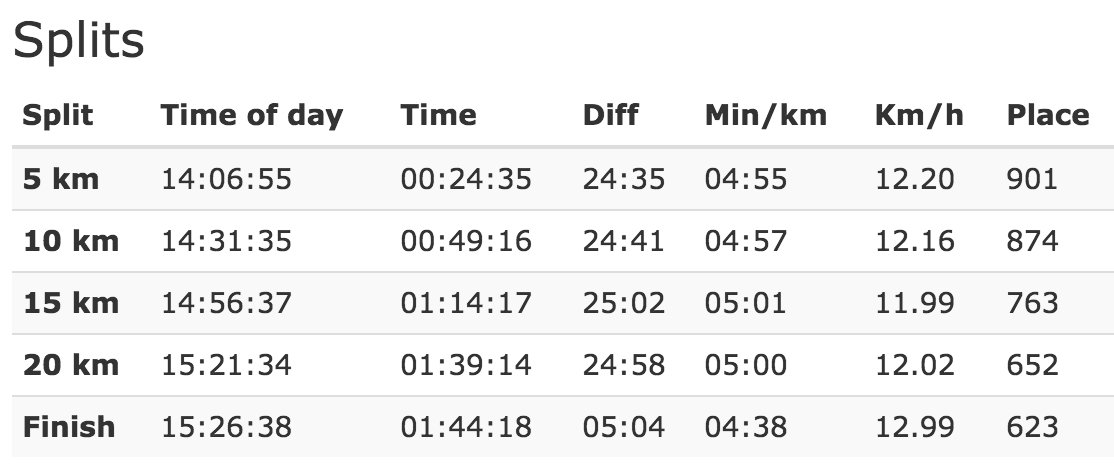
Task: Select the 15 km split row label
Action: point(70,303)
